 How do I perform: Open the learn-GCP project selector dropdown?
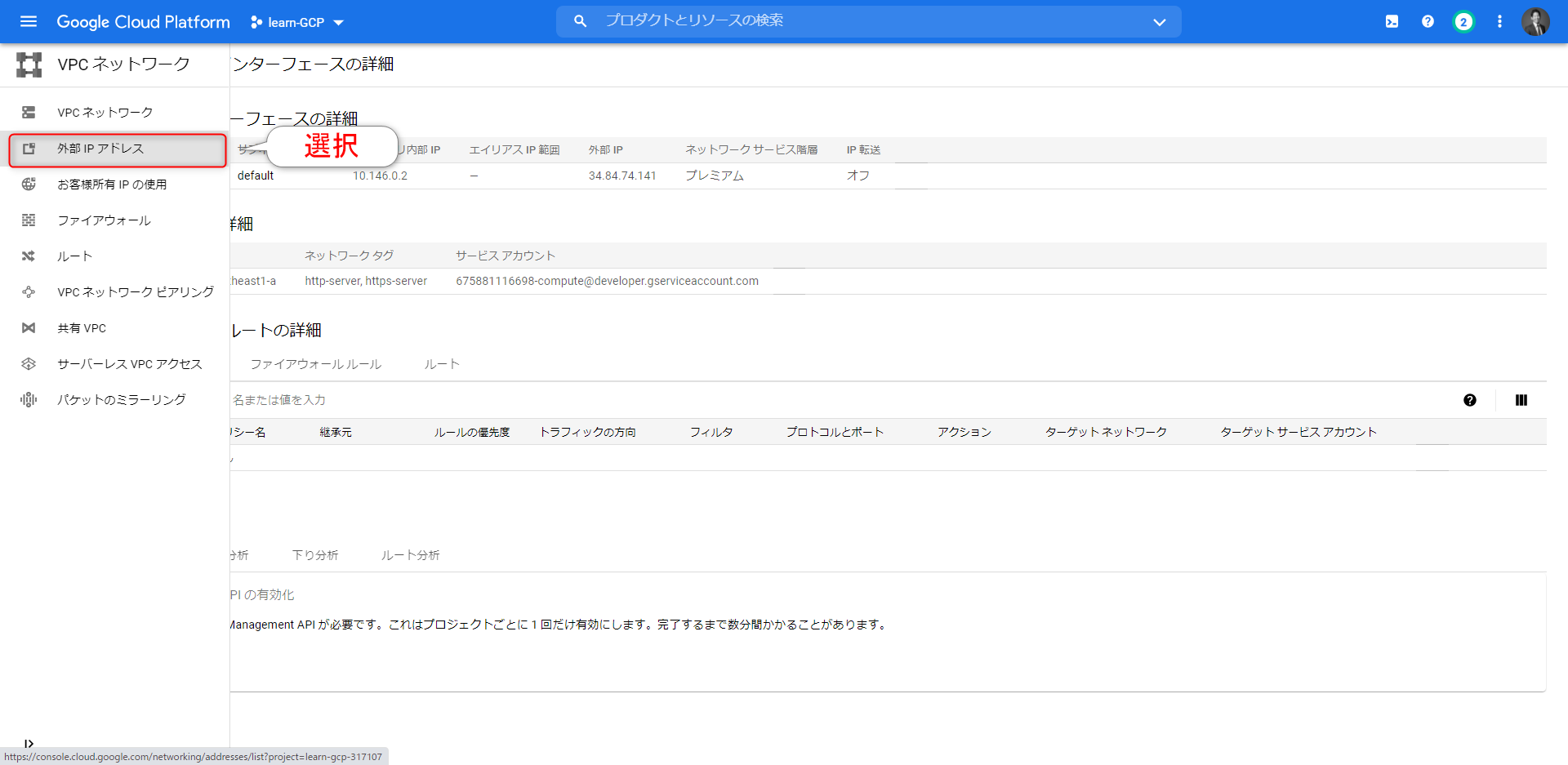pyautogui.click(x=298, y=22)
